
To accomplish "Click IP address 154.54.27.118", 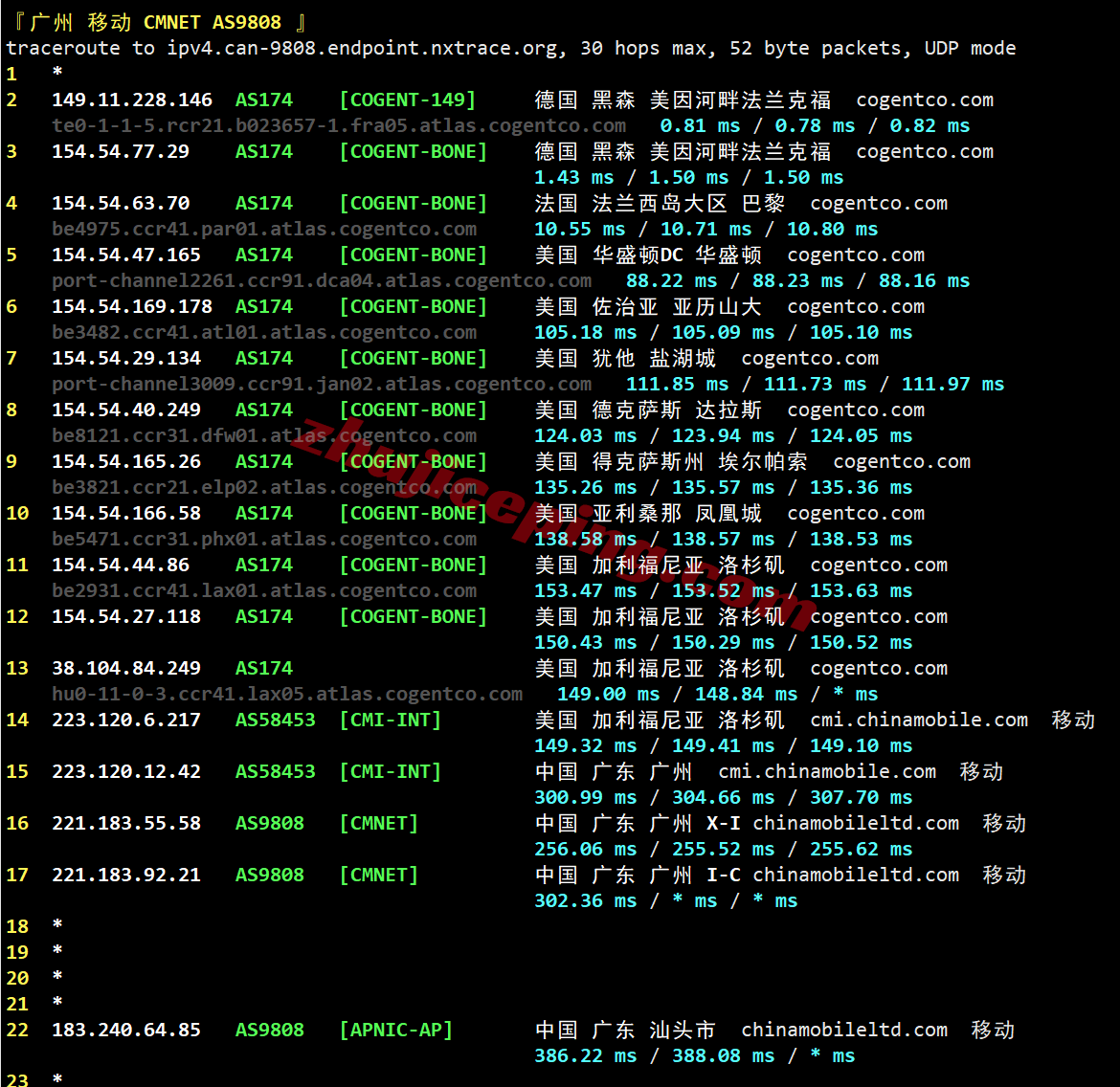I will [x=126, y=616].
